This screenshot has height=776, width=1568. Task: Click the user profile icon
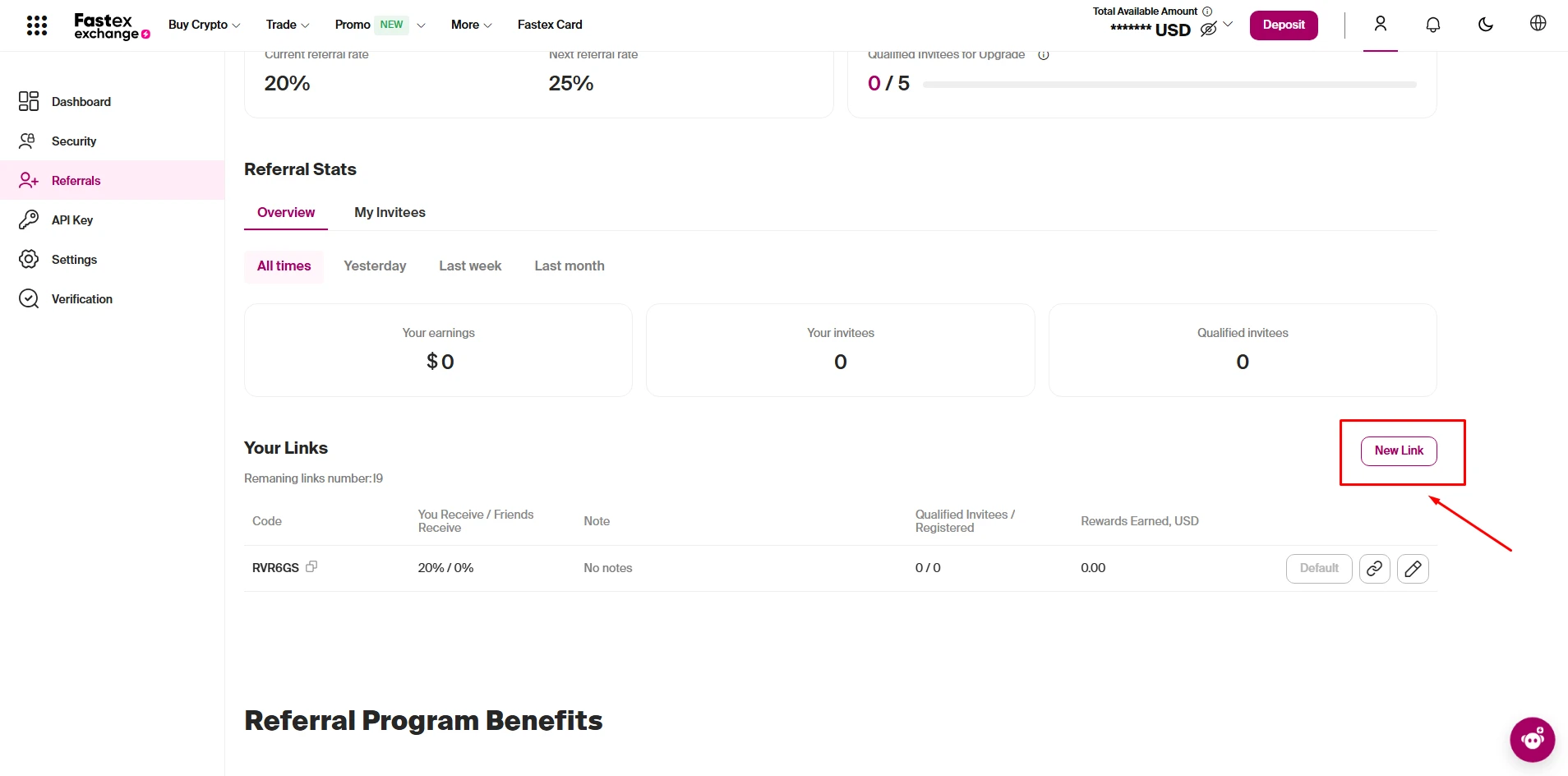(1380, 24)
